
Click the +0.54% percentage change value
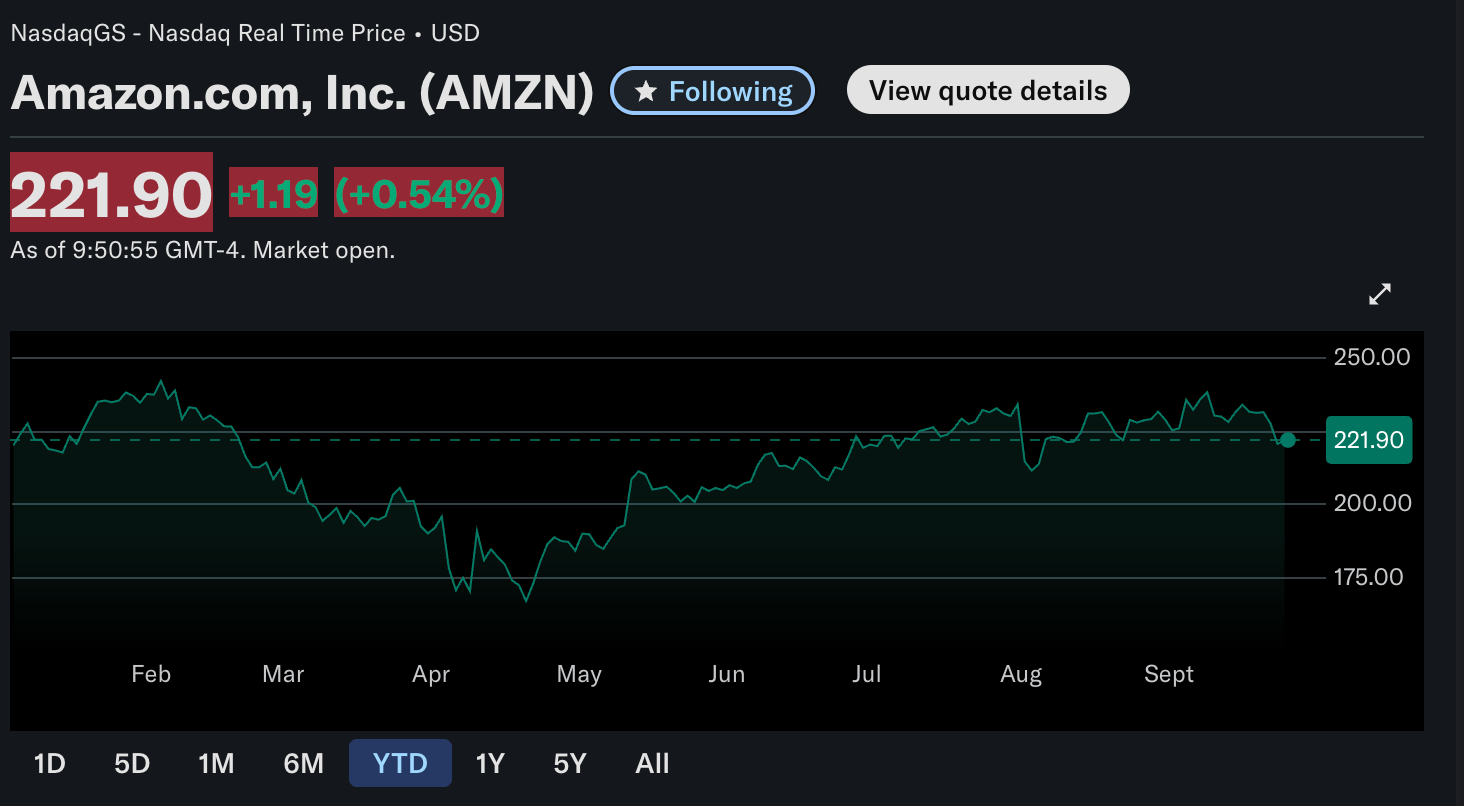(x=418, y=194)
